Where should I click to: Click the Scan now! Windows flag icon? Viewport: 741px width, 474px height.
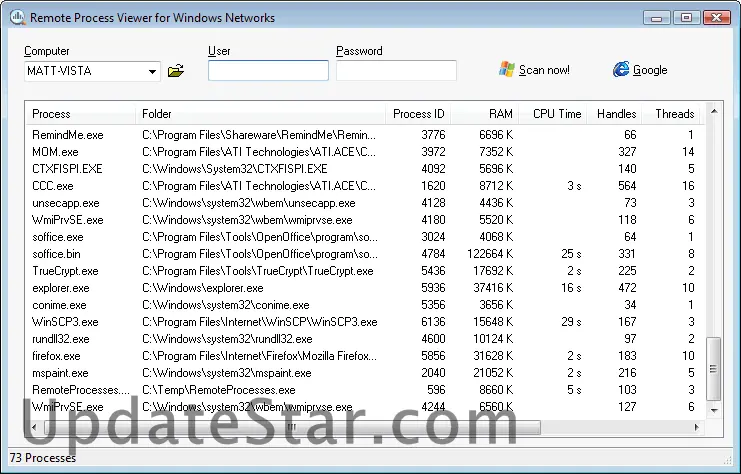pyautogui.click(x=507, y=70)
